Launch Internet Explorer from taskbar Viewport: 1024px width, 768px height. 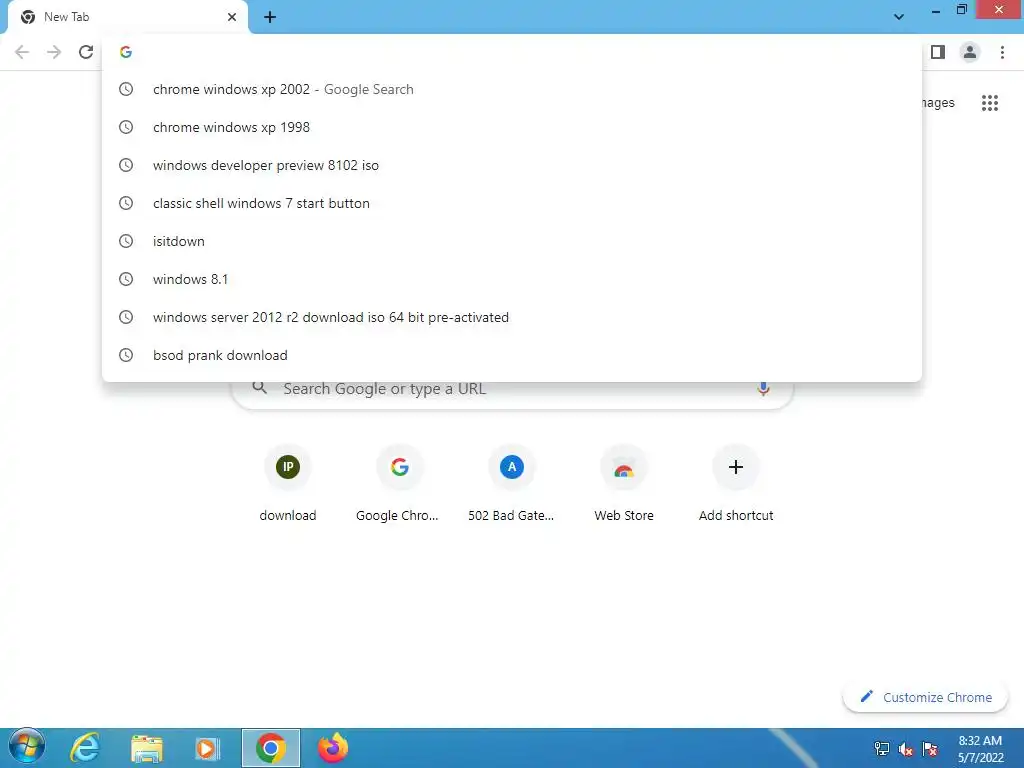coord(85,748)
